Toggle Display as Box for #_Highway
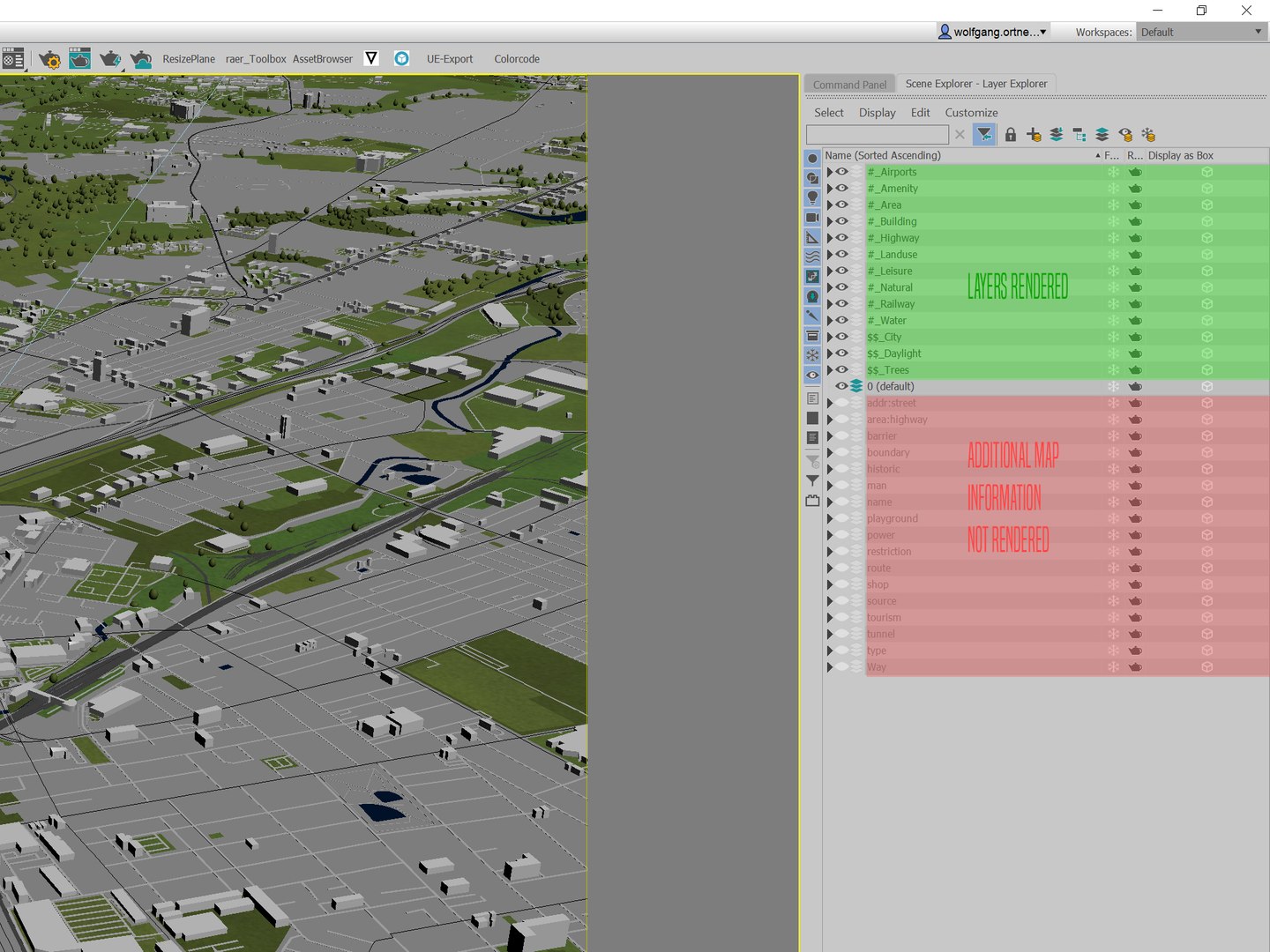This screenshot has height=952, width=1270. click(x=1206, y=238)
